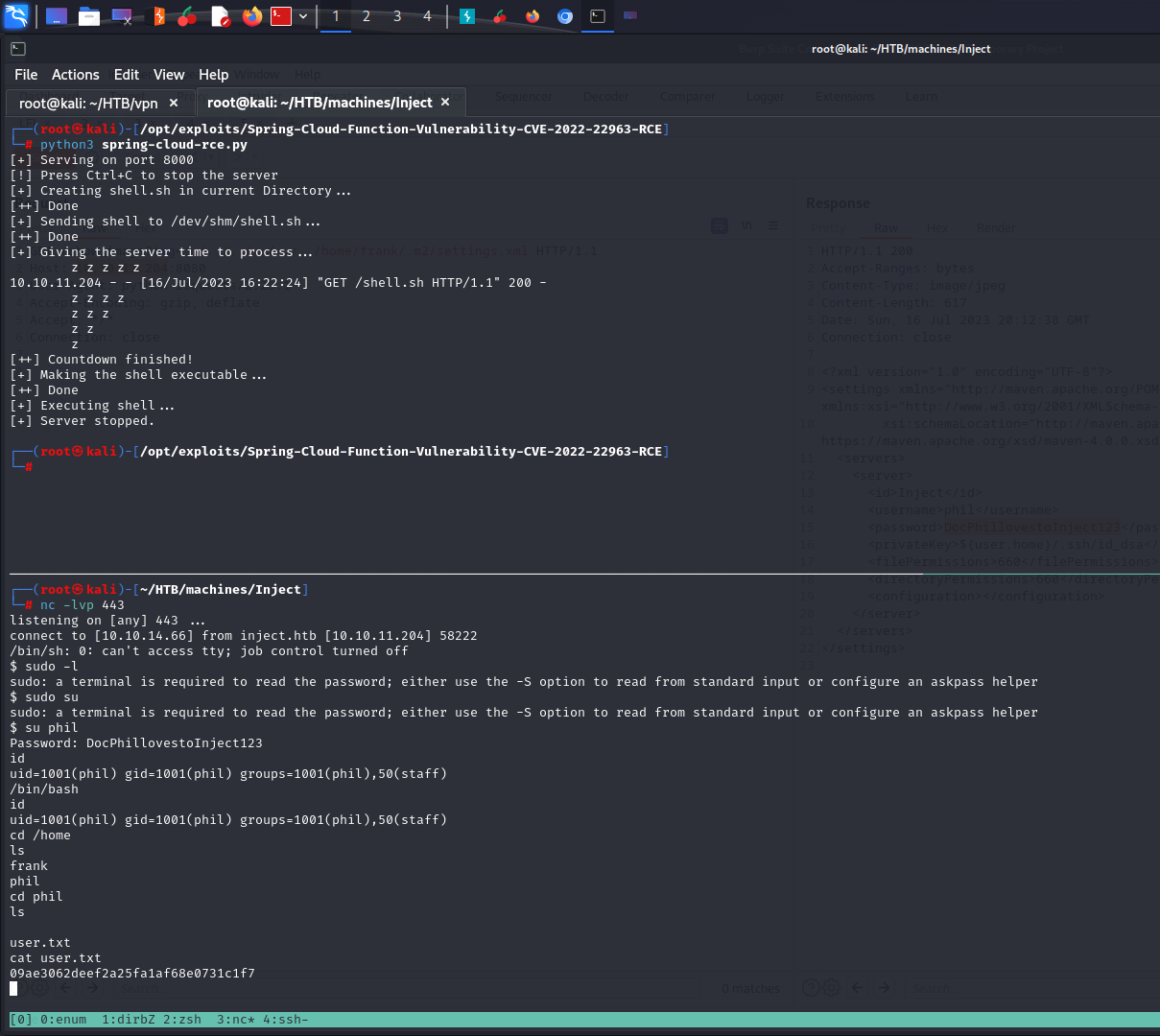Click the user flag hash 09ae3062deef2a25fa1af68e0731c1f7
Viewport: 1160px width, 1036px height.
(x=132, y=974)
